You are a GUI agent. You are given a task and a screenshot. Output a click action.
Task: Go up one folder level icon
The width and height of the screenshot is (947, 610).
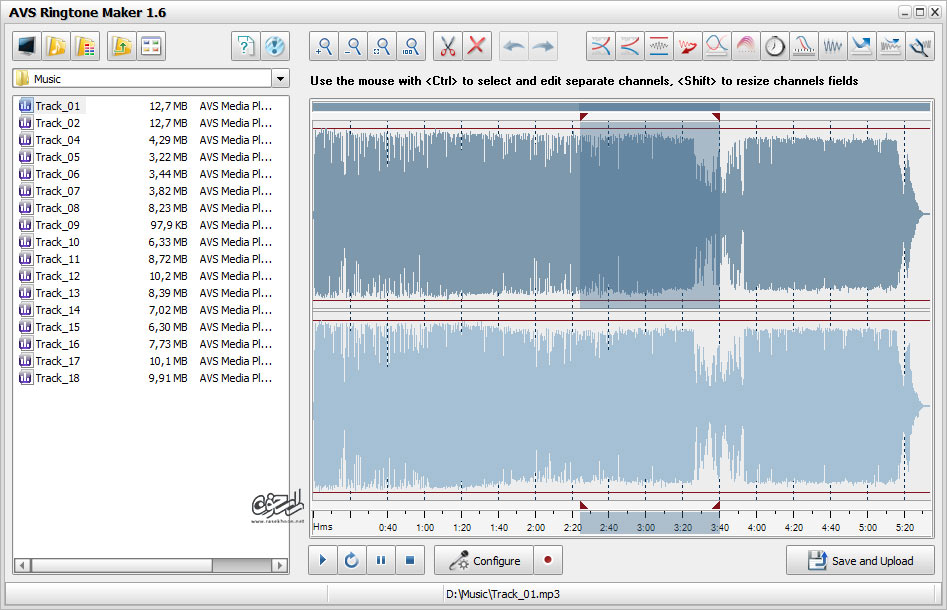122,47
